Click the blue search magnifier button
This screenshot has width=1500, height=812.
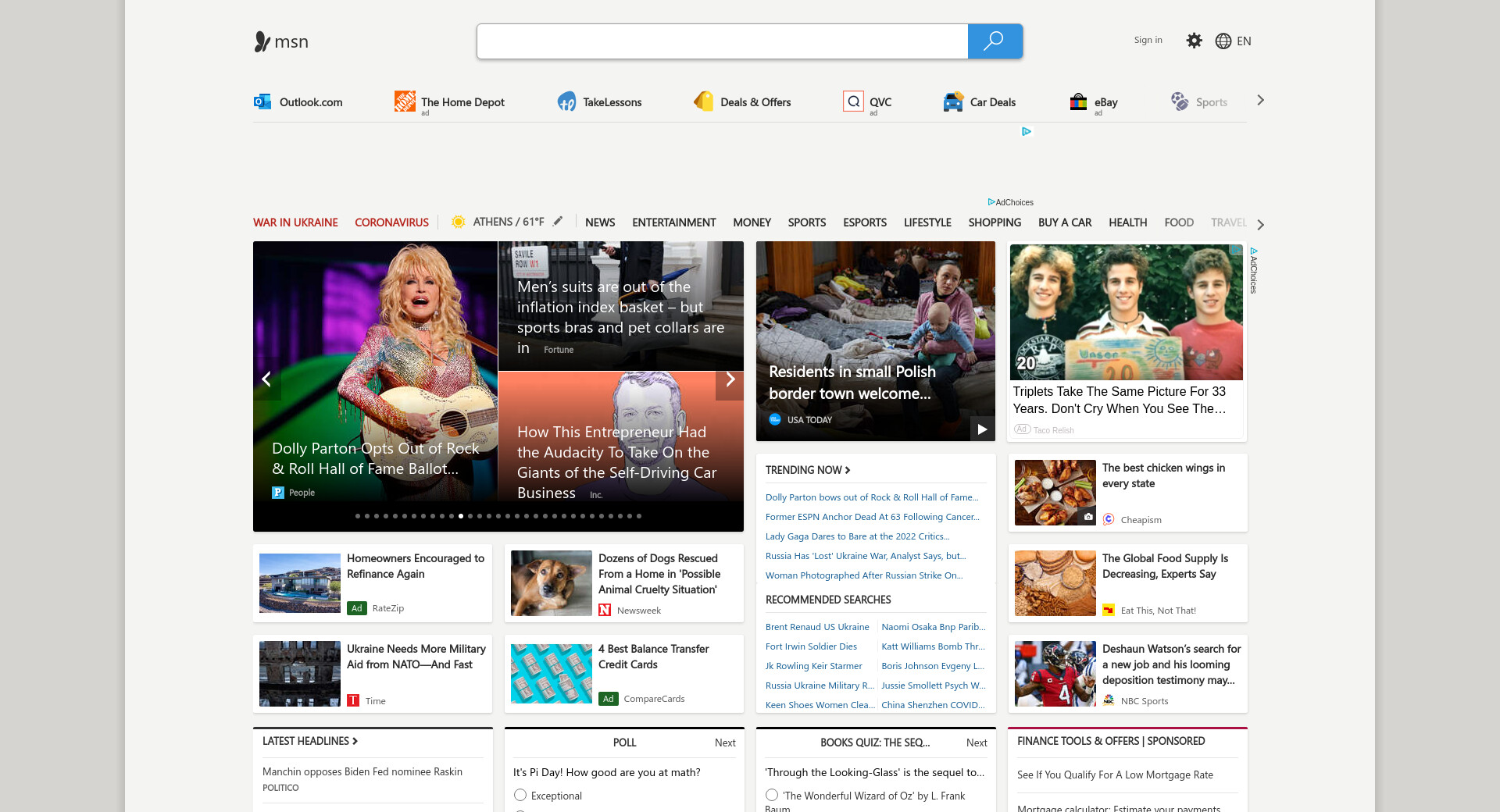(995, 41)
